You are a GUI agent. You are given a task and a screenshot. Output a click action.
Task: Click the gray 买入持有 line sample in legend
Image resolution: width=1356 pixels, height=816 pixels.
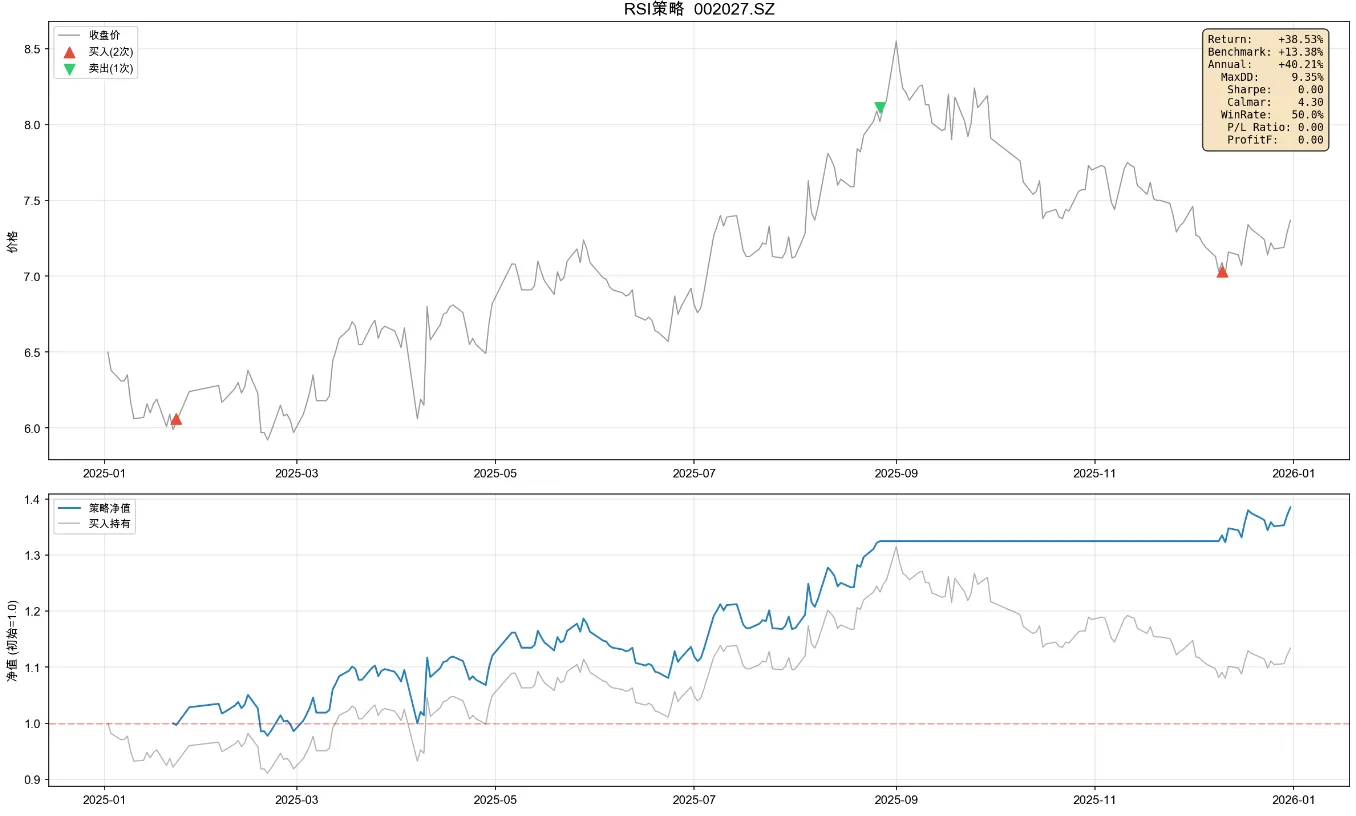[69, 524]
